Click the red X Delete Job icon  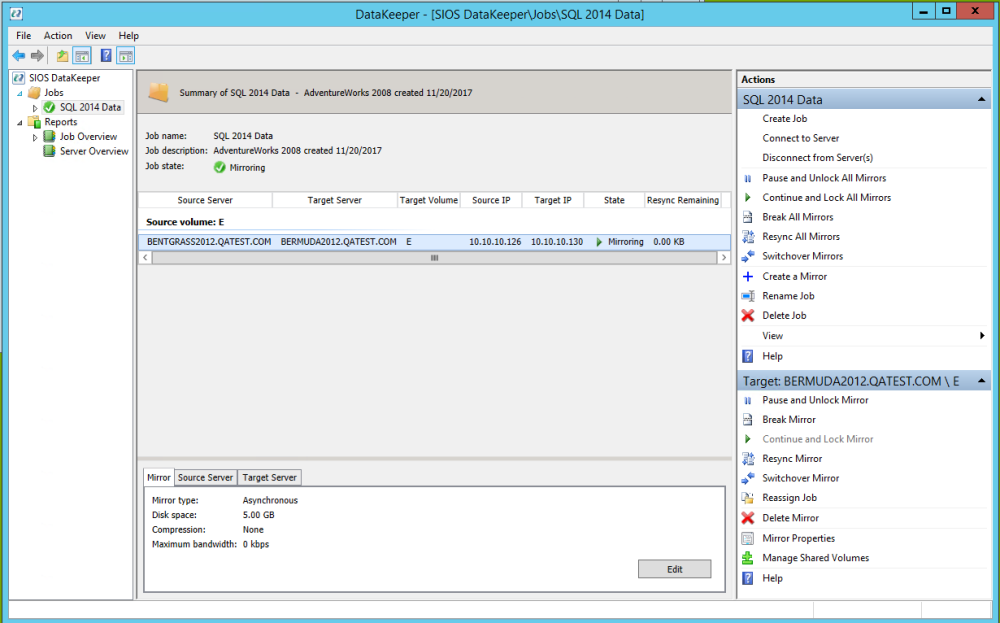tap(748, 316)
